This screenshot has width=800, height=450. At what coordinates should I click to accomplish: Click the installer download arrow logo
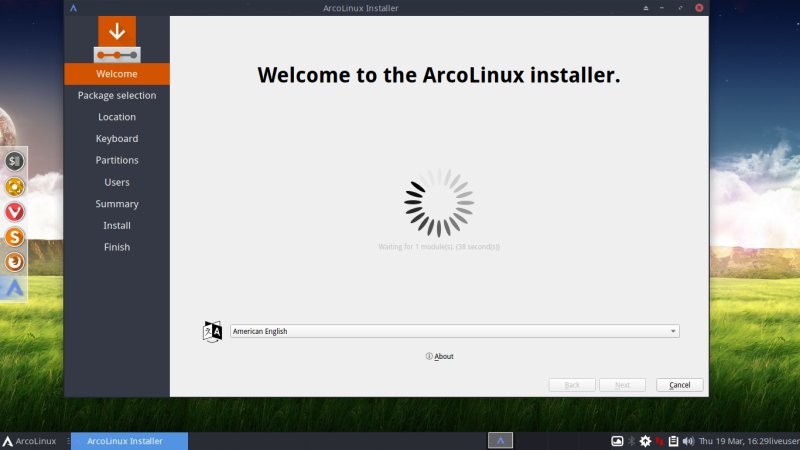pyautogui.click(x=117, y=39)
